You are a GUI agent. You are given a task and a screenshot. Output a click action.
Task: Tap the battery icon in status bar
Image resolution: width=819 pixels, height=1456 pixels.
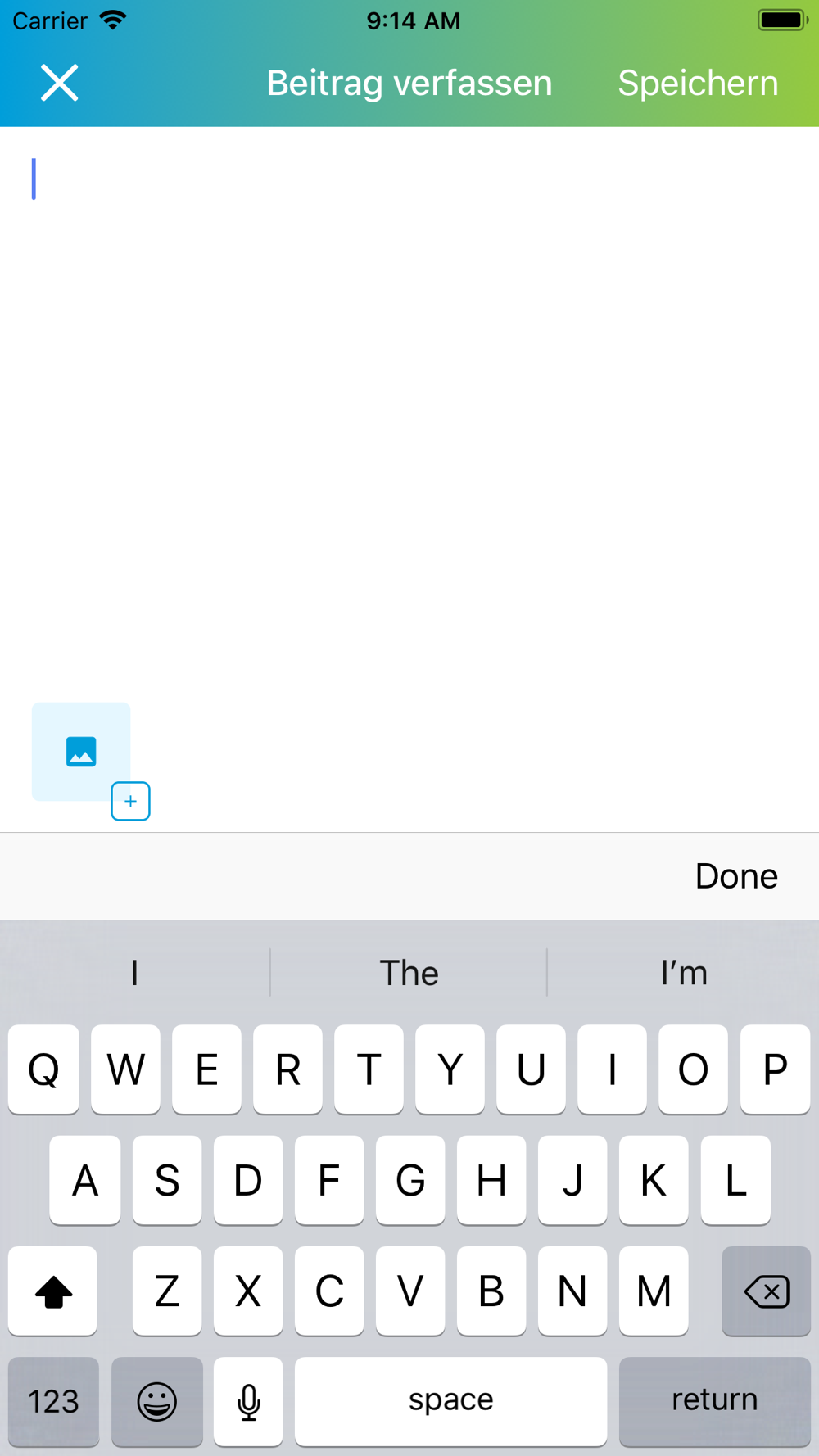tap(782, 20)
